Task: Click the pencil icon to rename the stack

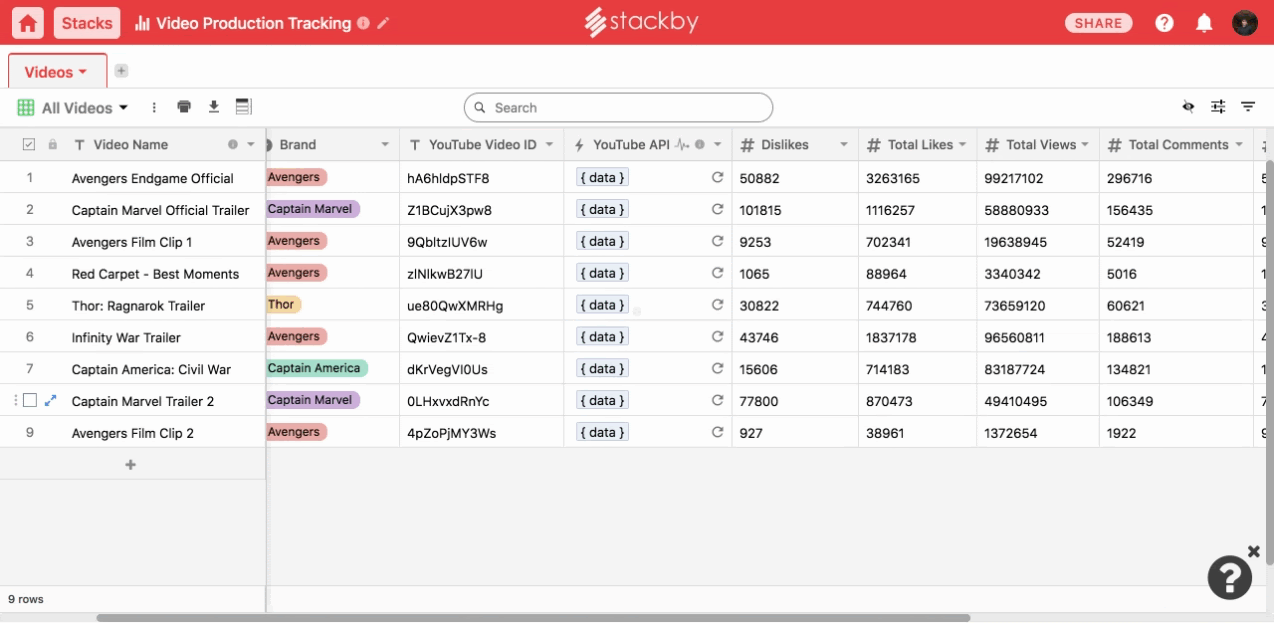Action: [384, 23]
